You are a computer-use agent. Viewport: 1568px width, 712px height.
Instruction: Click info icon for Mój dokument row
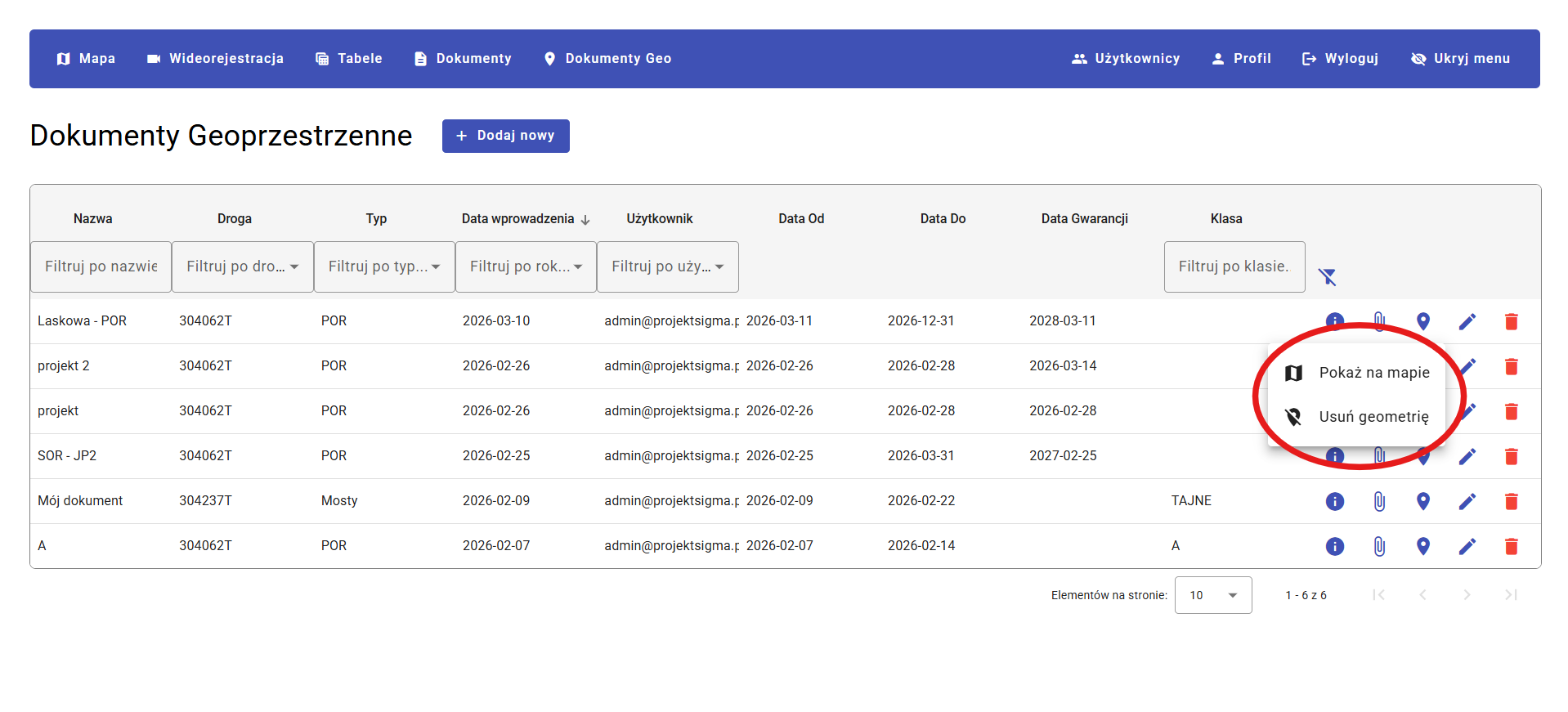point(1334,501)
